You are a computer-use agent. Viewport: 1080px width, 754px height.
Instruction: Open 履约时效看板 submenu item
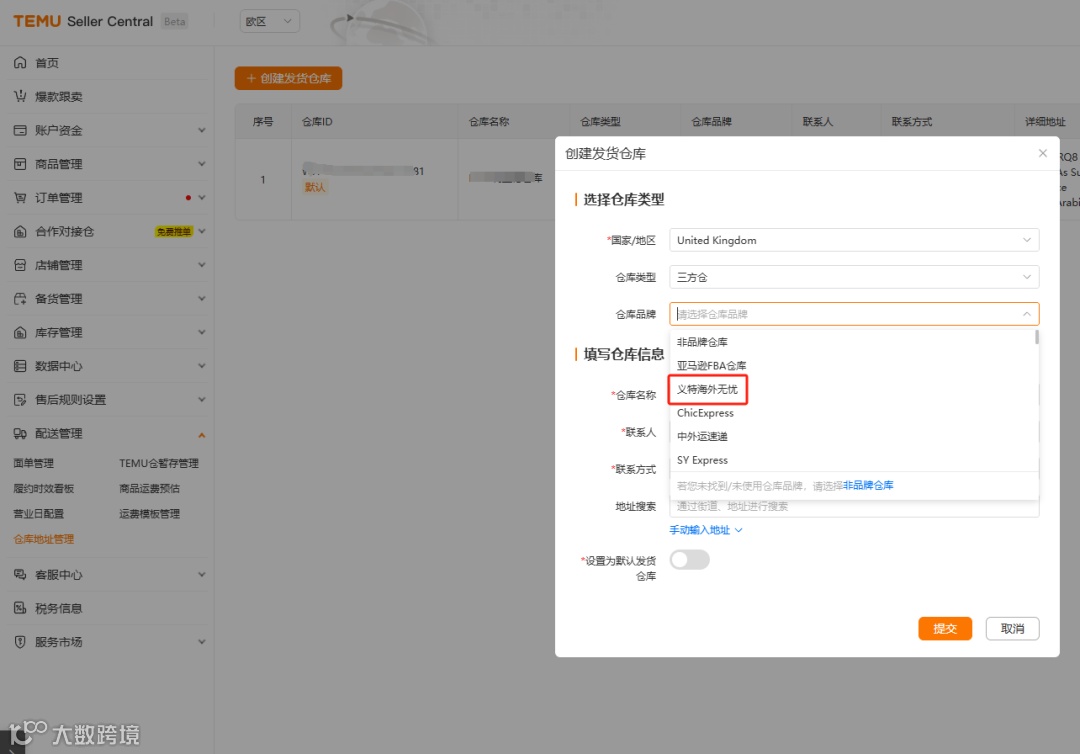[x=43, y=488]
